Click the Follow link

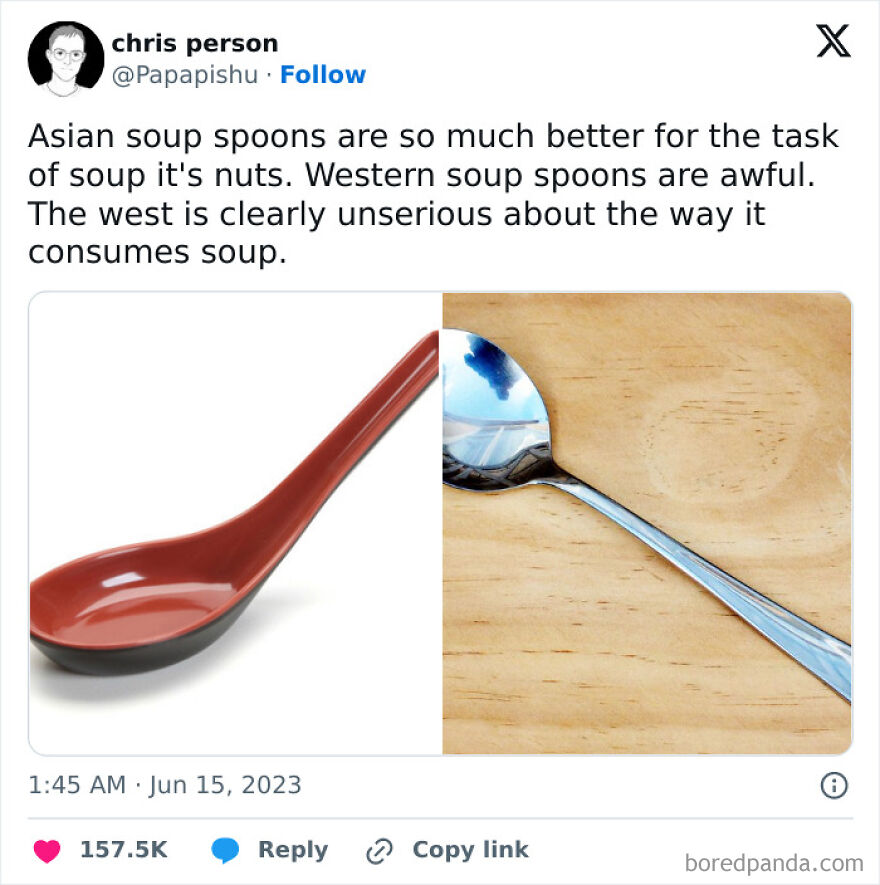click(x=323, y=74)
